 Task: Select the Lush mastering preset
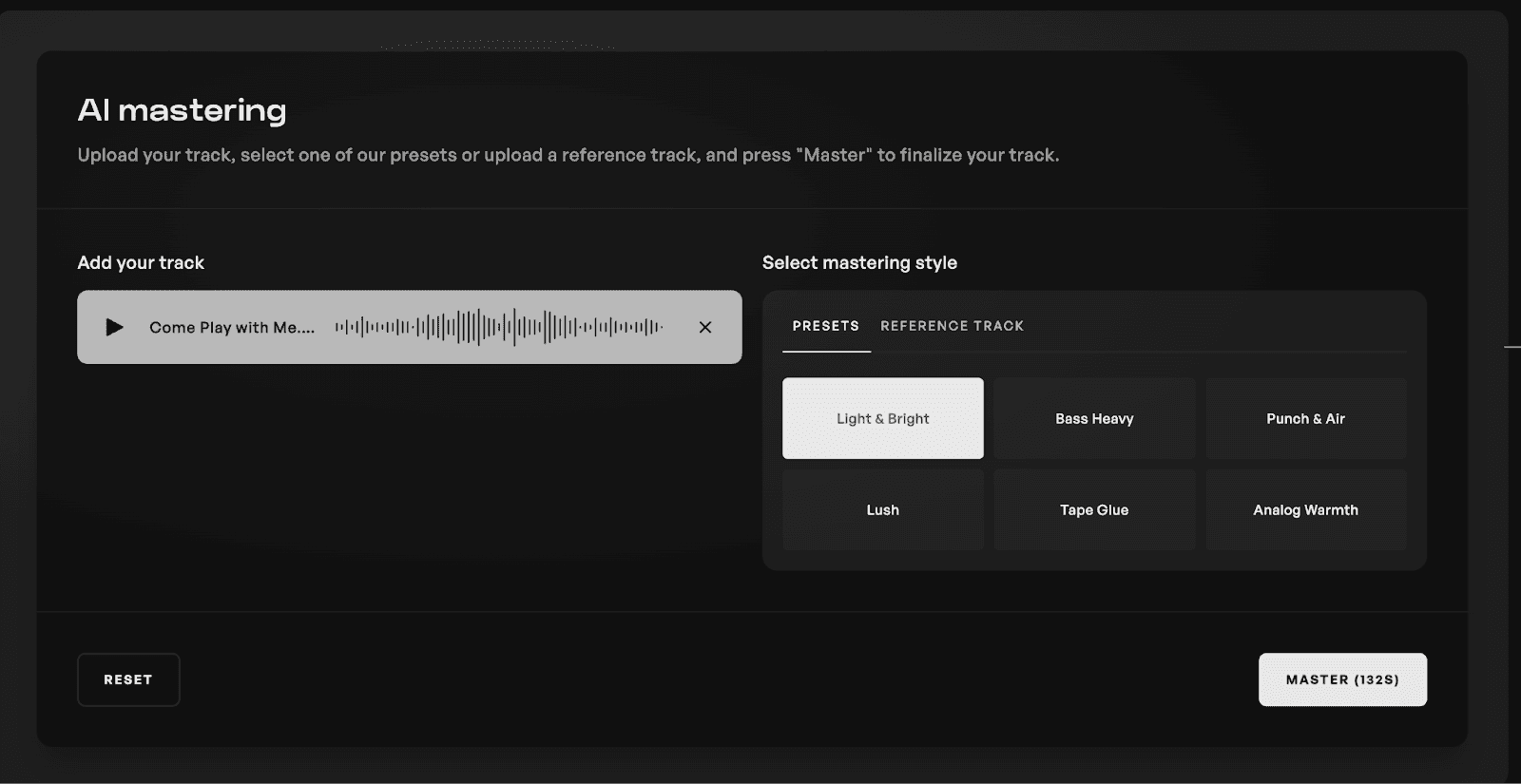click(x=883, y=509)
